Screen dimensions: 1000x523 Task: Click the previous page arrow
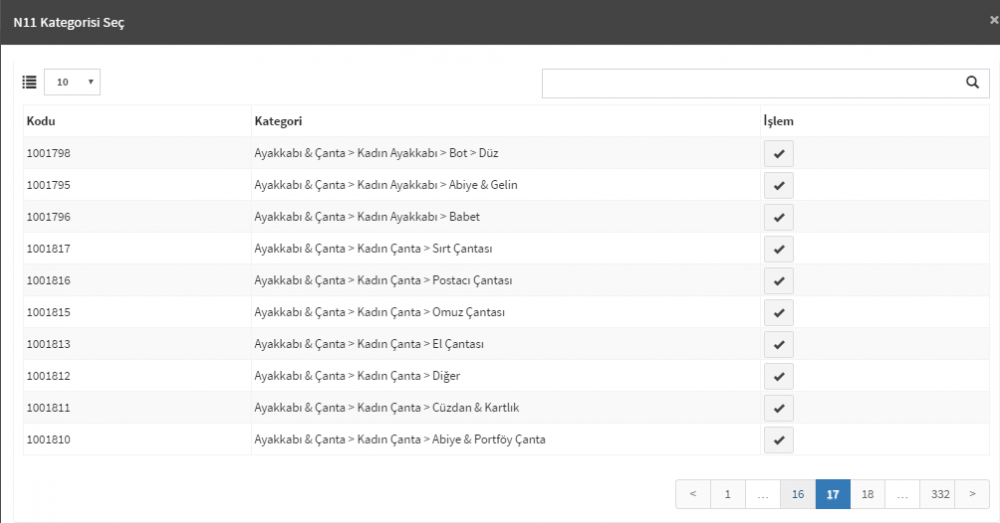tap(693, 494)
